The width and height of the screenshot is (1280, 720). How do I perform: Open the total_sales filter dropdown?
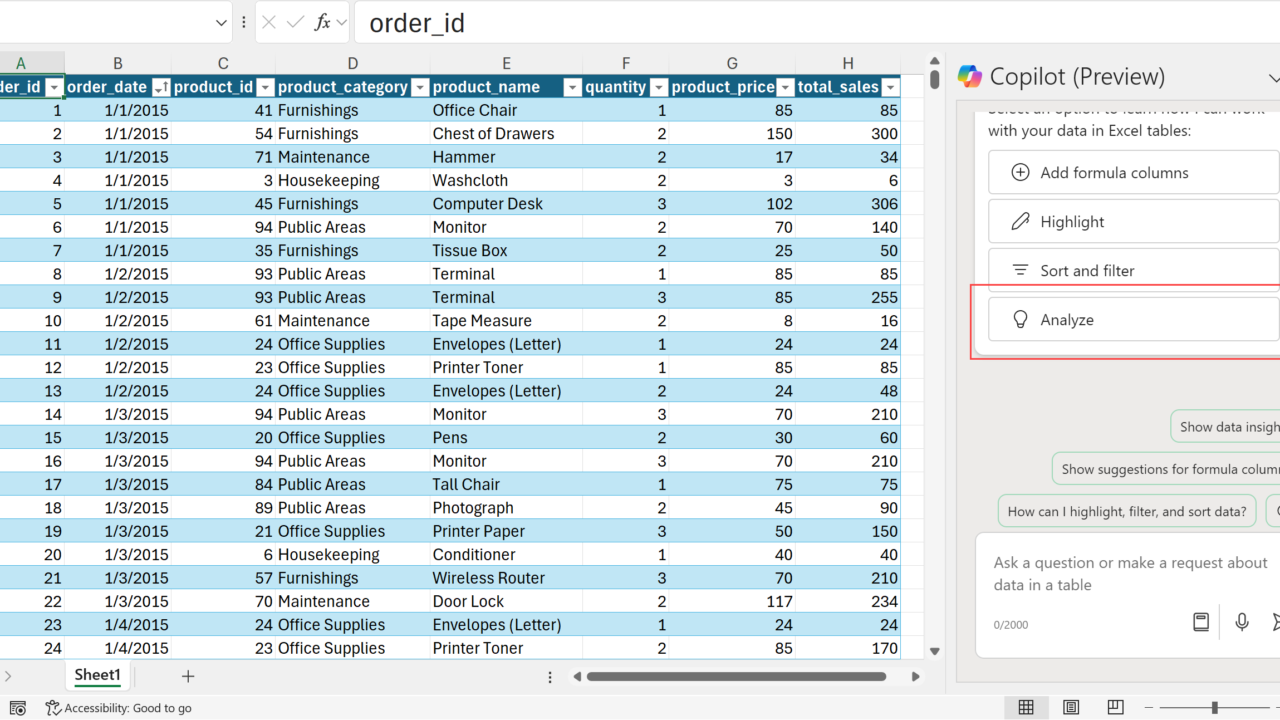[890, 87]
